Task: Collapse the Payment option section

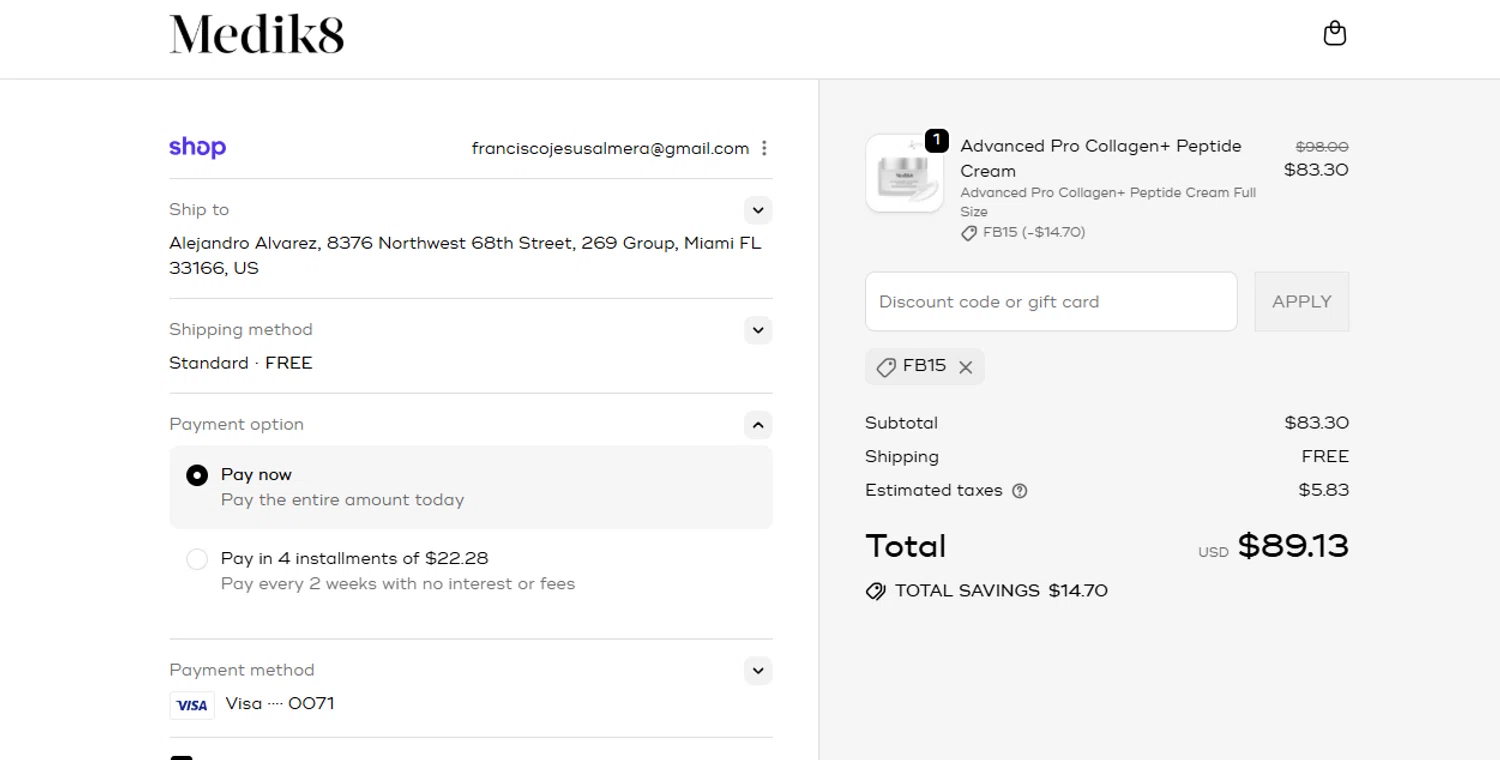Action: click(x=758, y=425)
